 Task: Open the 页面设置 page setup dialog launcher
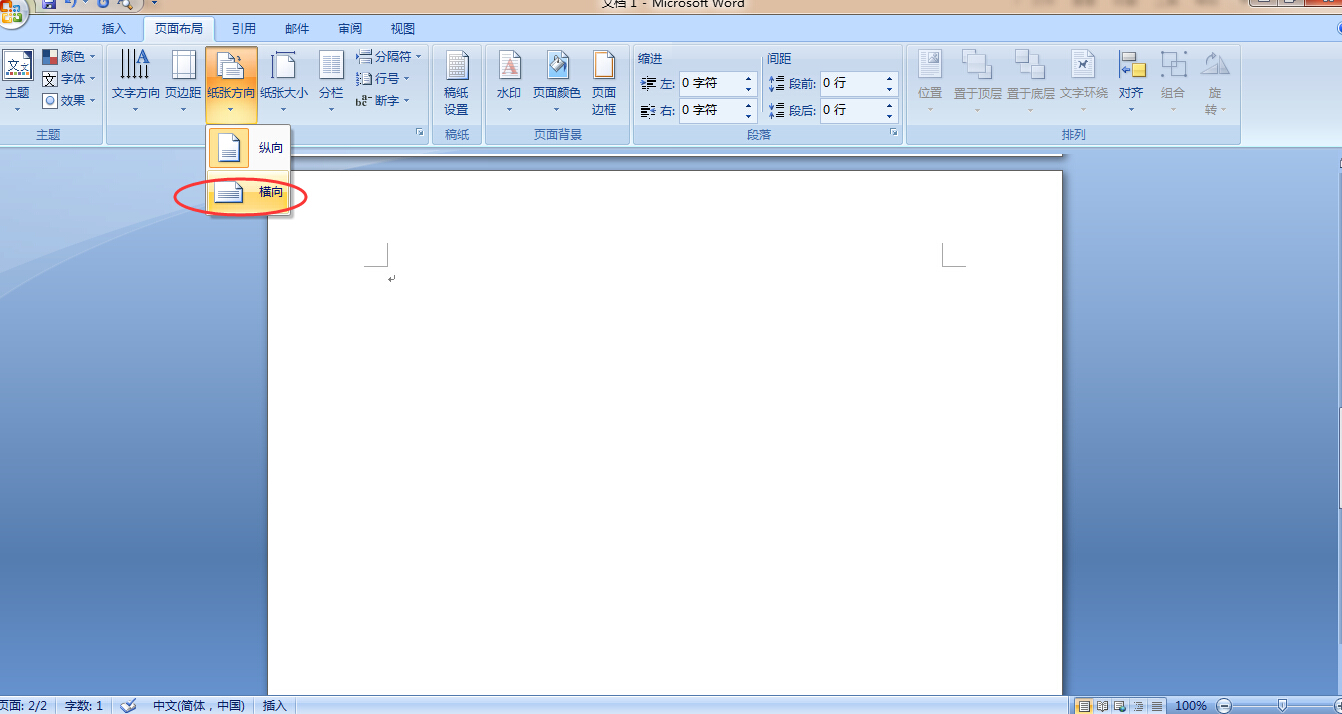coord(420,133)
